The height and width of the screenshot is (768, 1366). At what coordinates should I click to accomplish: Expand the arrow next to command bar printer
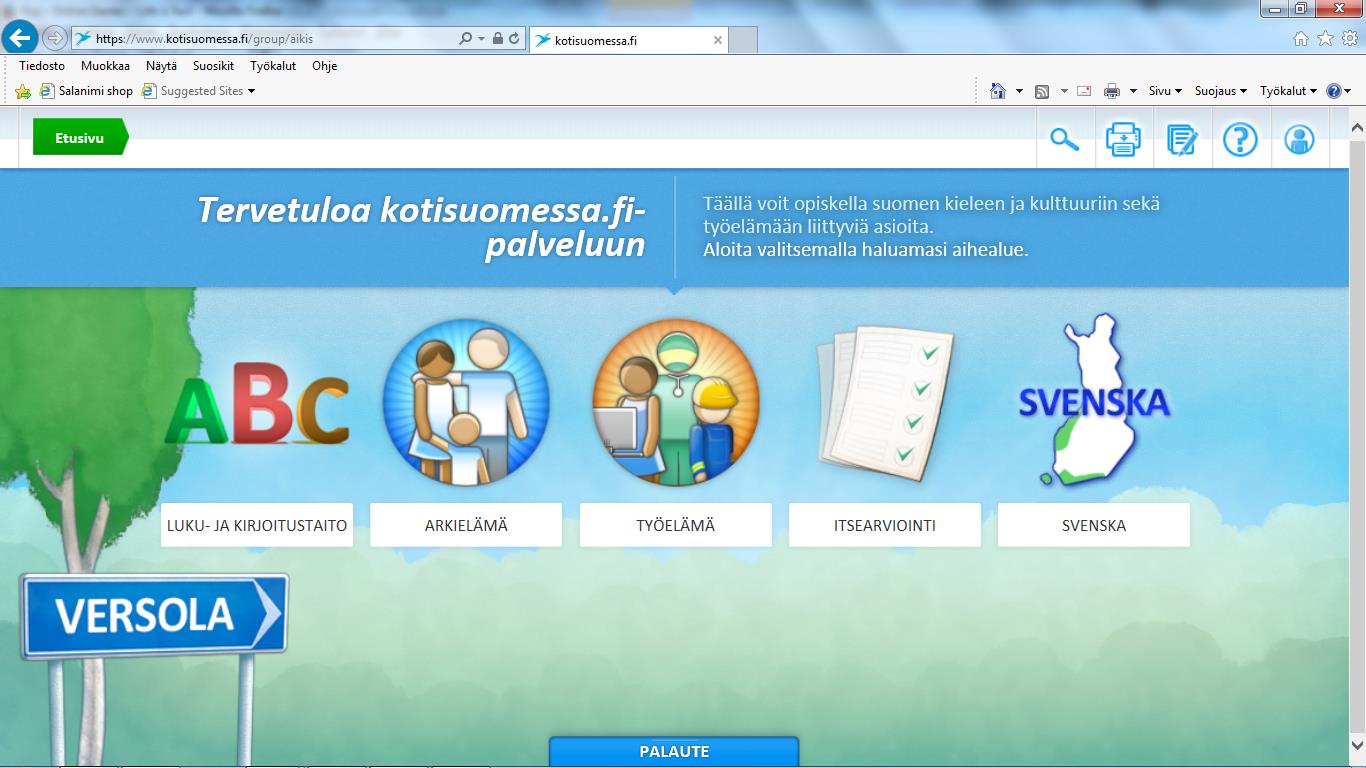pos(1133,91)
